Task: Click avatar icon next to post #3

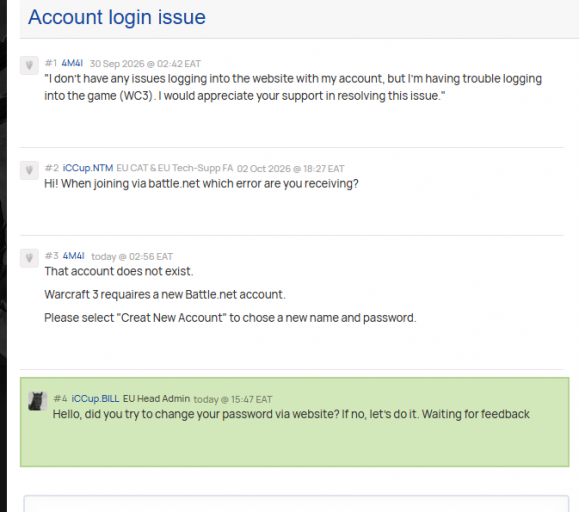Action: coord(29,258)
